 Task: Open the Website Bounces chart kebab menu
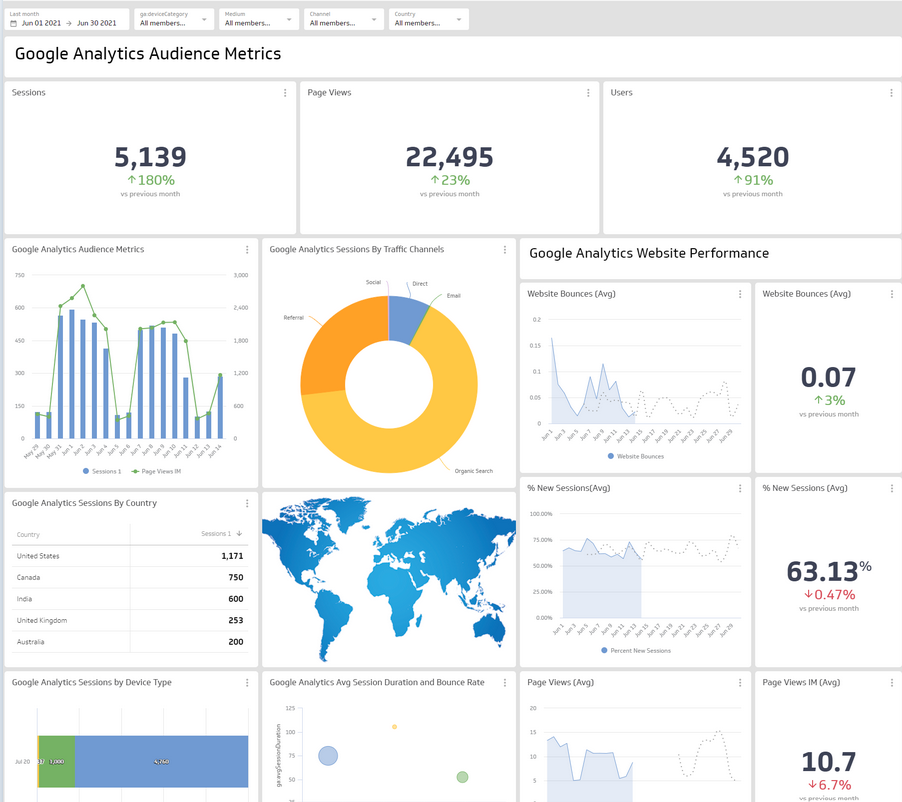pos(740,294)
